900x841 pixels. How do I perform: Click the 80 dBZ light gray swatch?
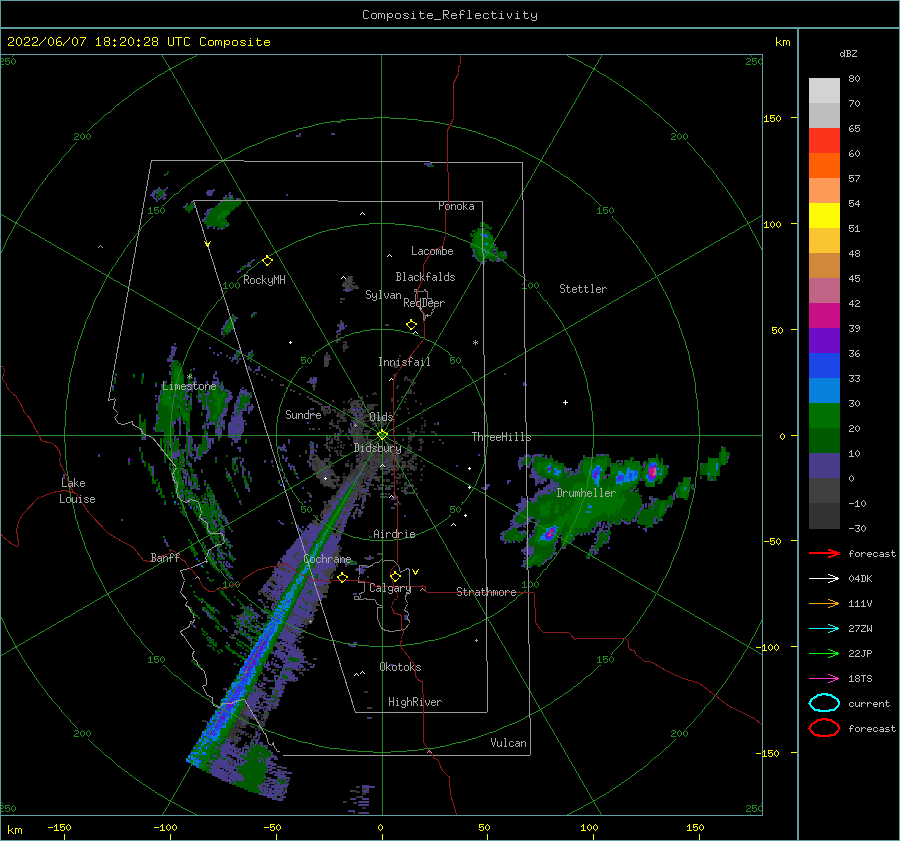[x=824, y=91]
